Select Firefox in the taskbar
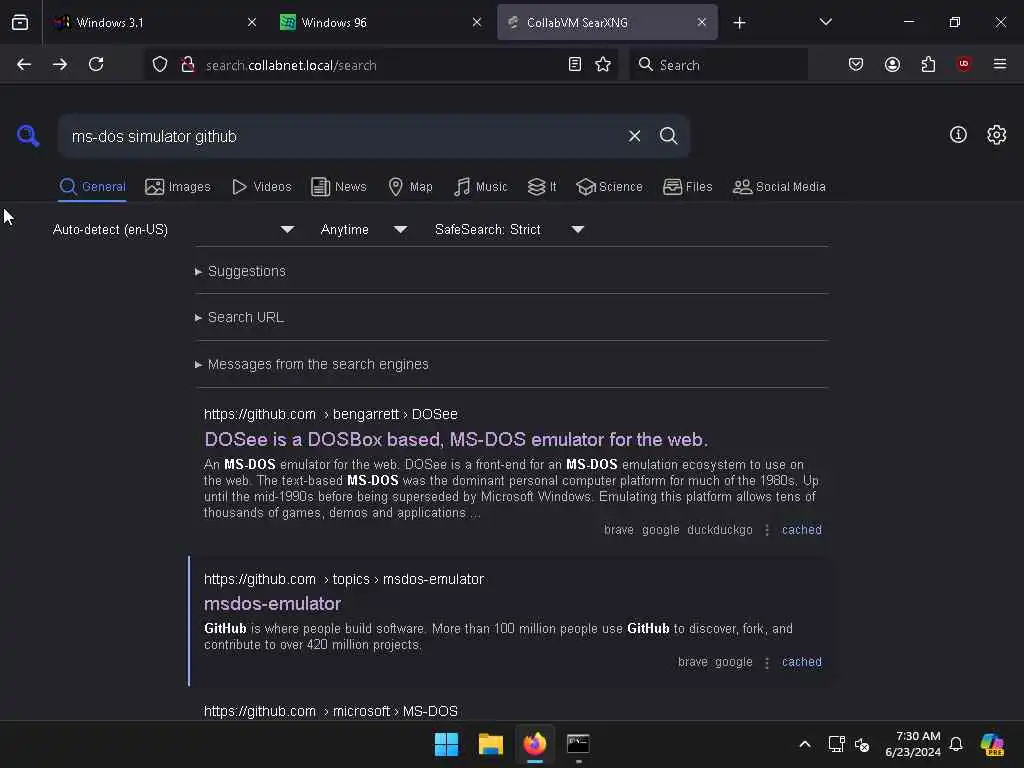Screen dimensions: 1024x768 tap(535, 744)
